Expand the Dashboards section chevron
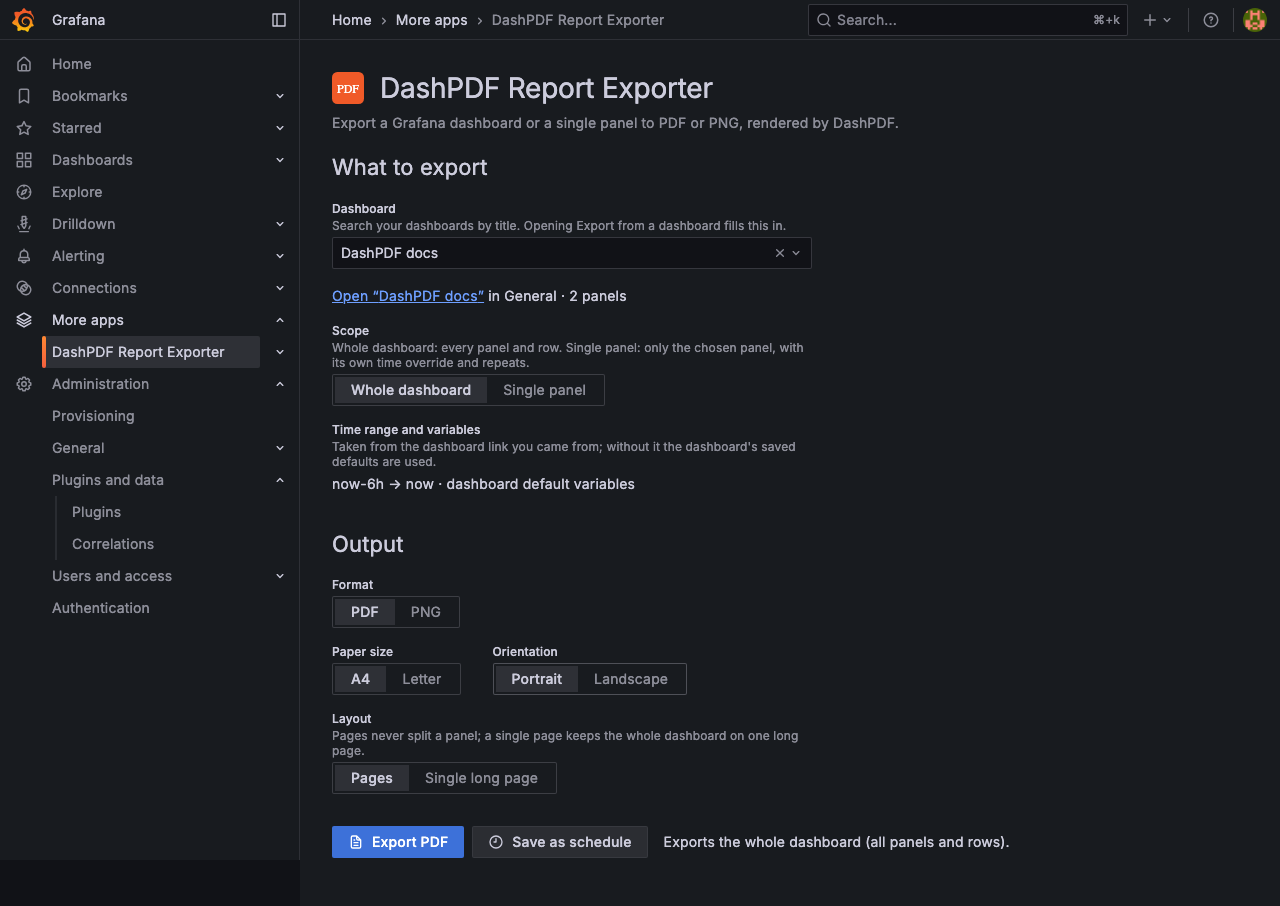The image size is (1280, 906). tap(280, 160)
